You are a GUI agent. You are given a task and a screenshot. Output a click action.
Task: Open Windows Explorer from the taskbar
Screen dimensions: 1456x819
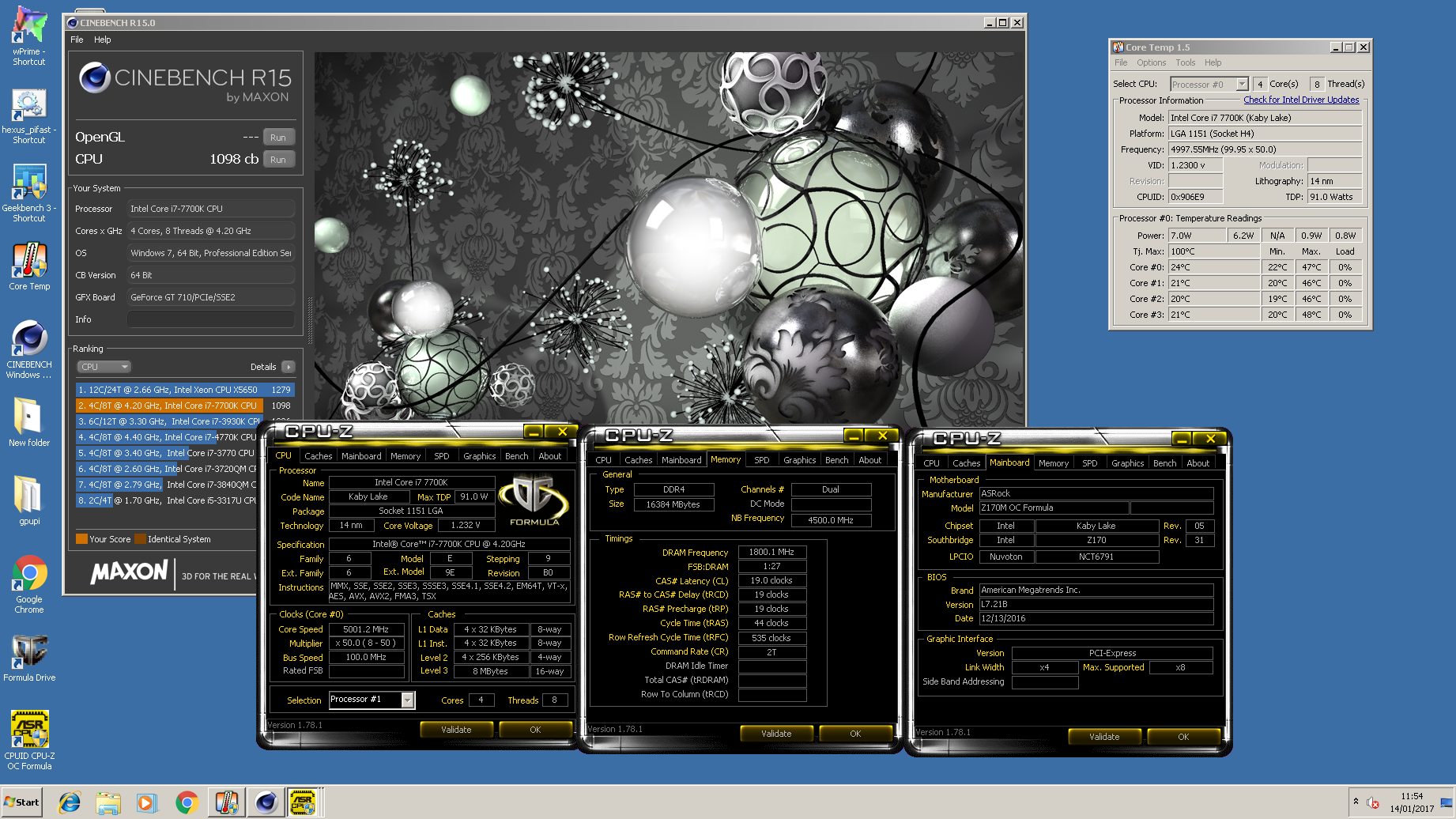pos(108,802)
